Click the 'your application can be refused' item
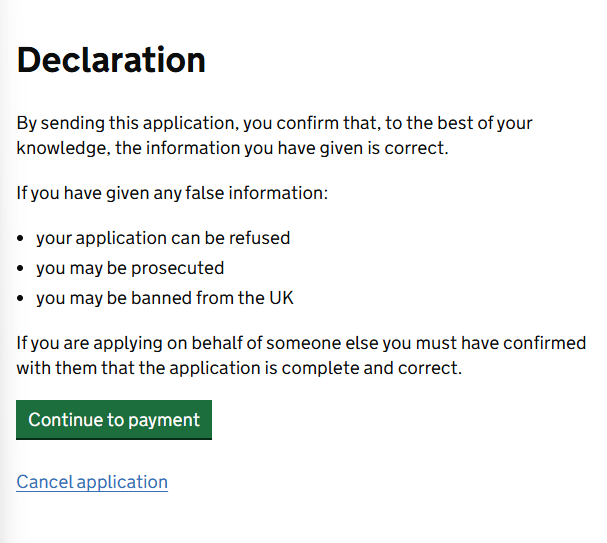This screenshot has width=607, height=543. click(163, 238)
